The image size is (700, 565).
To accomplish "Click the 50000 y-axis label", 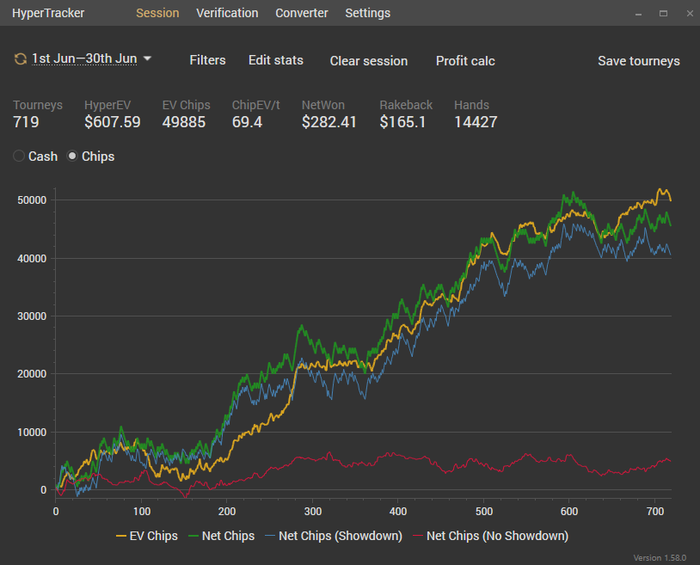I will click(x=32, y=200).
